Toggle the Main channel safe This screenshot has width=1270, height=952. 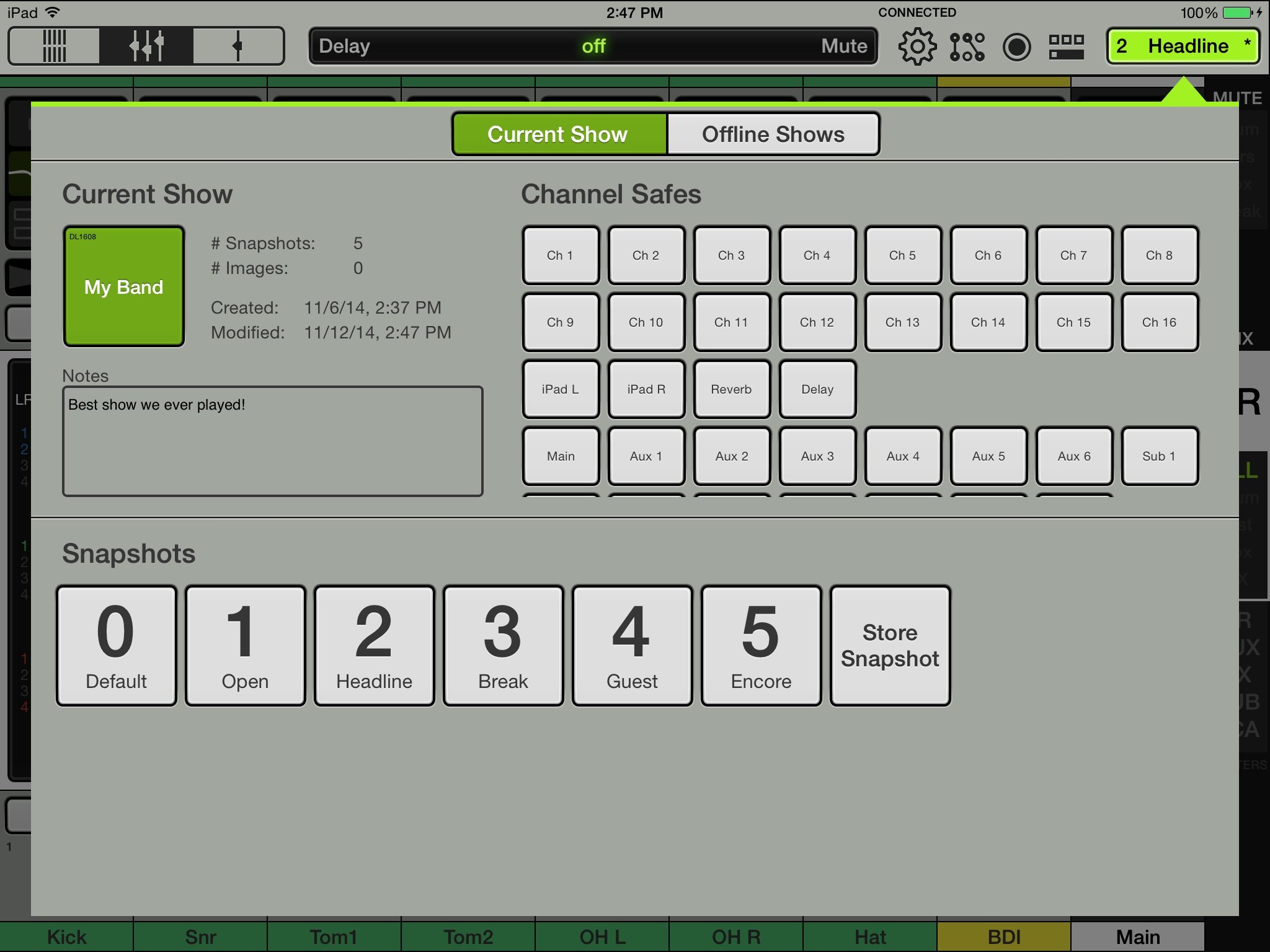(561, 456)
